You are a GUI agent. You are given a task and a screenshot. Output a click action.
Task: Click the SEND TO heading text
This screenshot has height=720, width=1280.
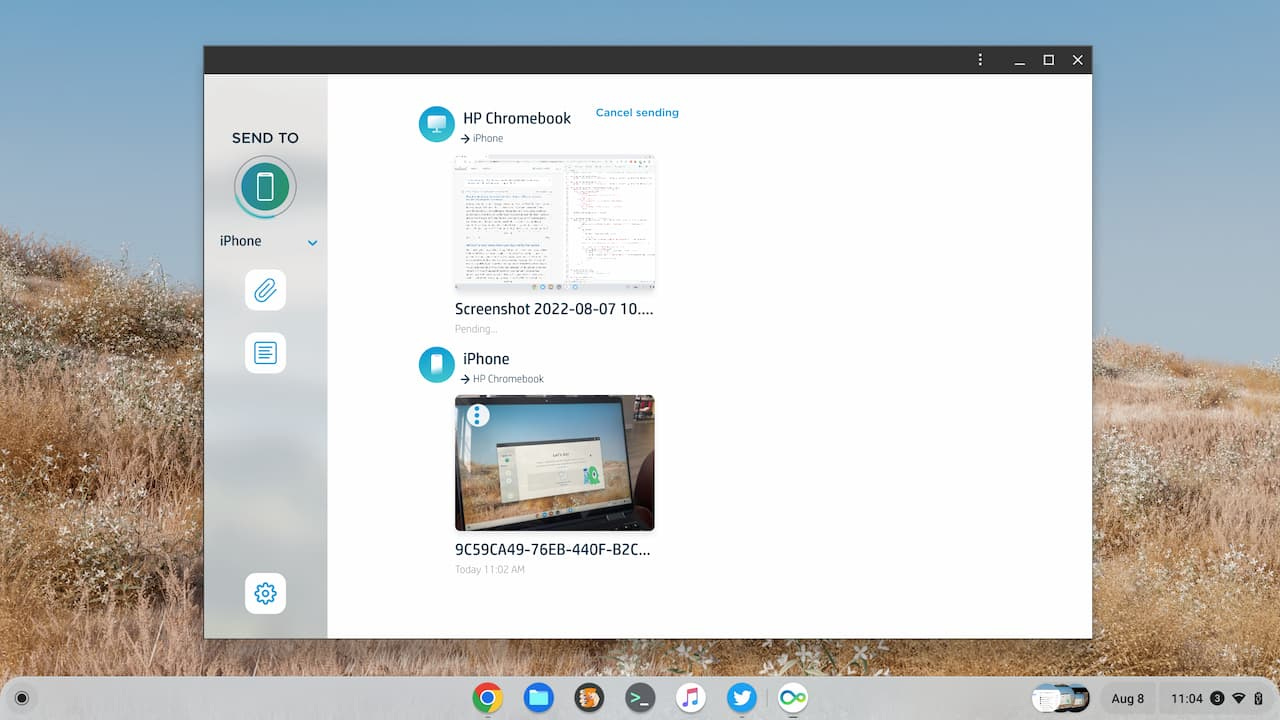[x=265, y=138]
